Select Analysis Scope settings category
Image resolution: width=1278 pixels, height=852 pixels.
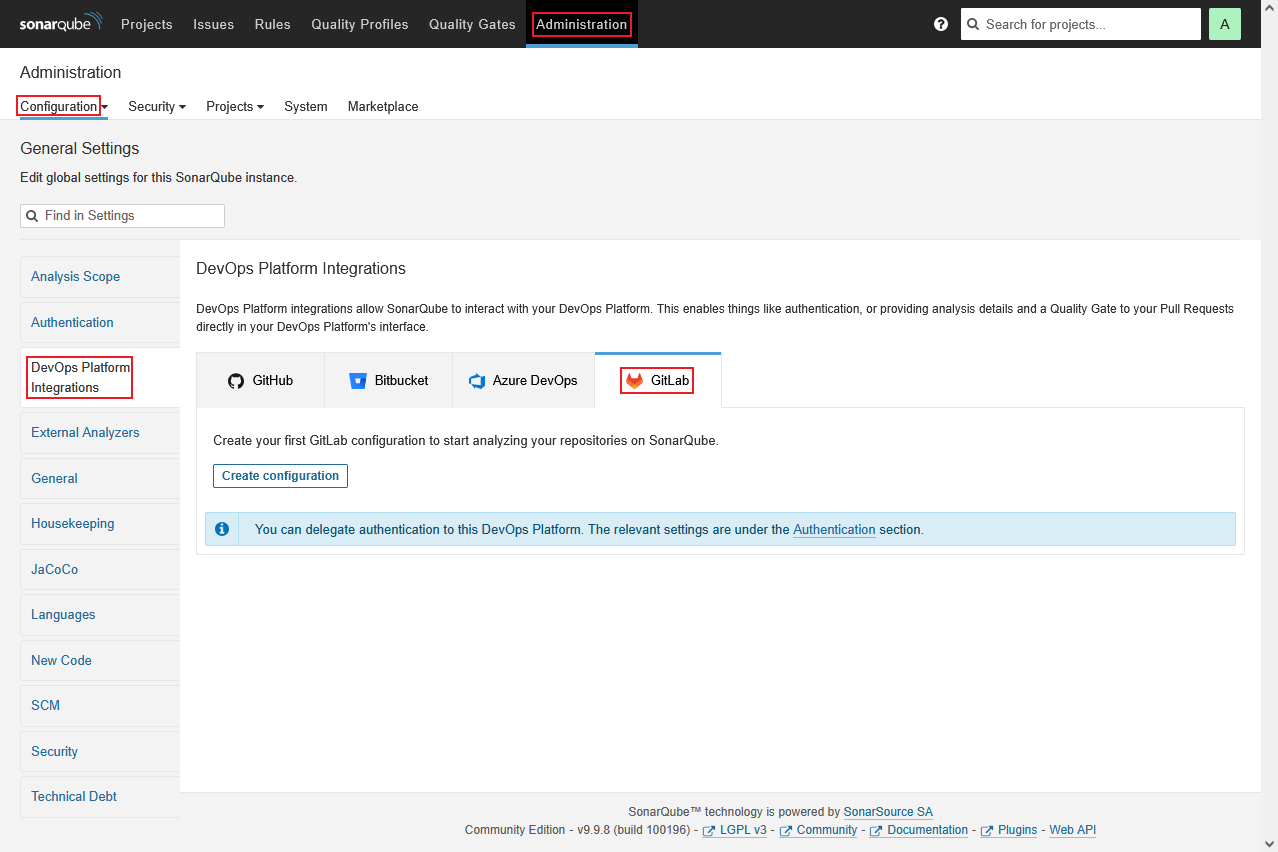pos(100,277)
